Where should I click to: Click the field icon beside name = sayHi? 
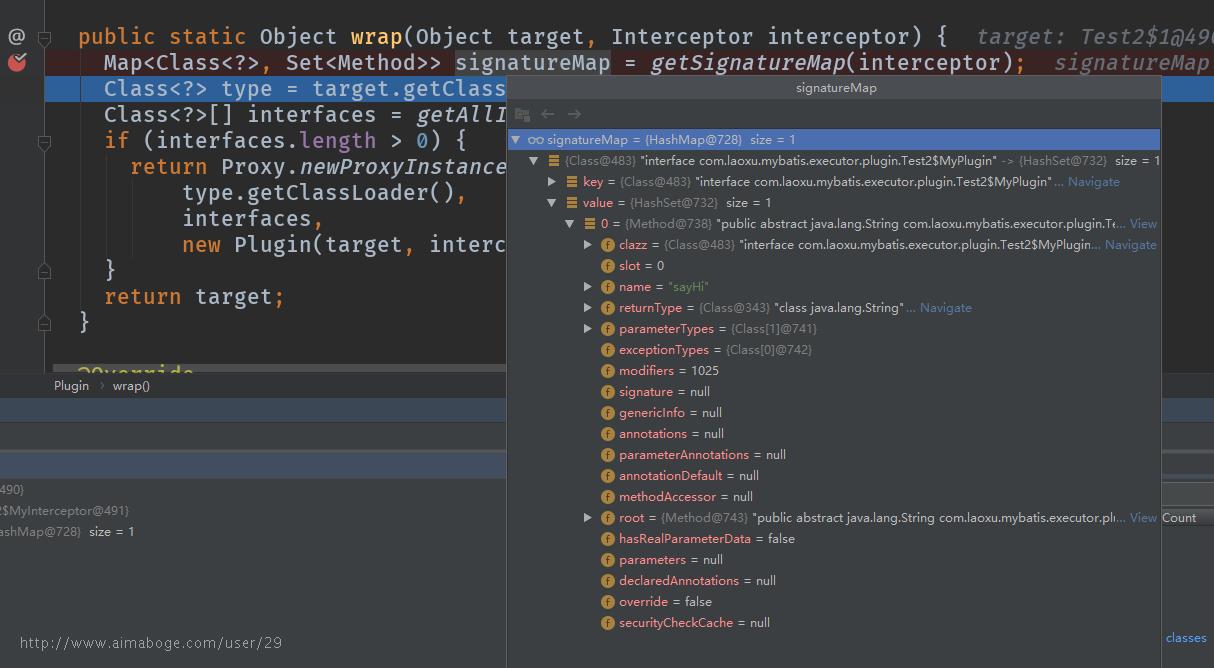(608, 287)
